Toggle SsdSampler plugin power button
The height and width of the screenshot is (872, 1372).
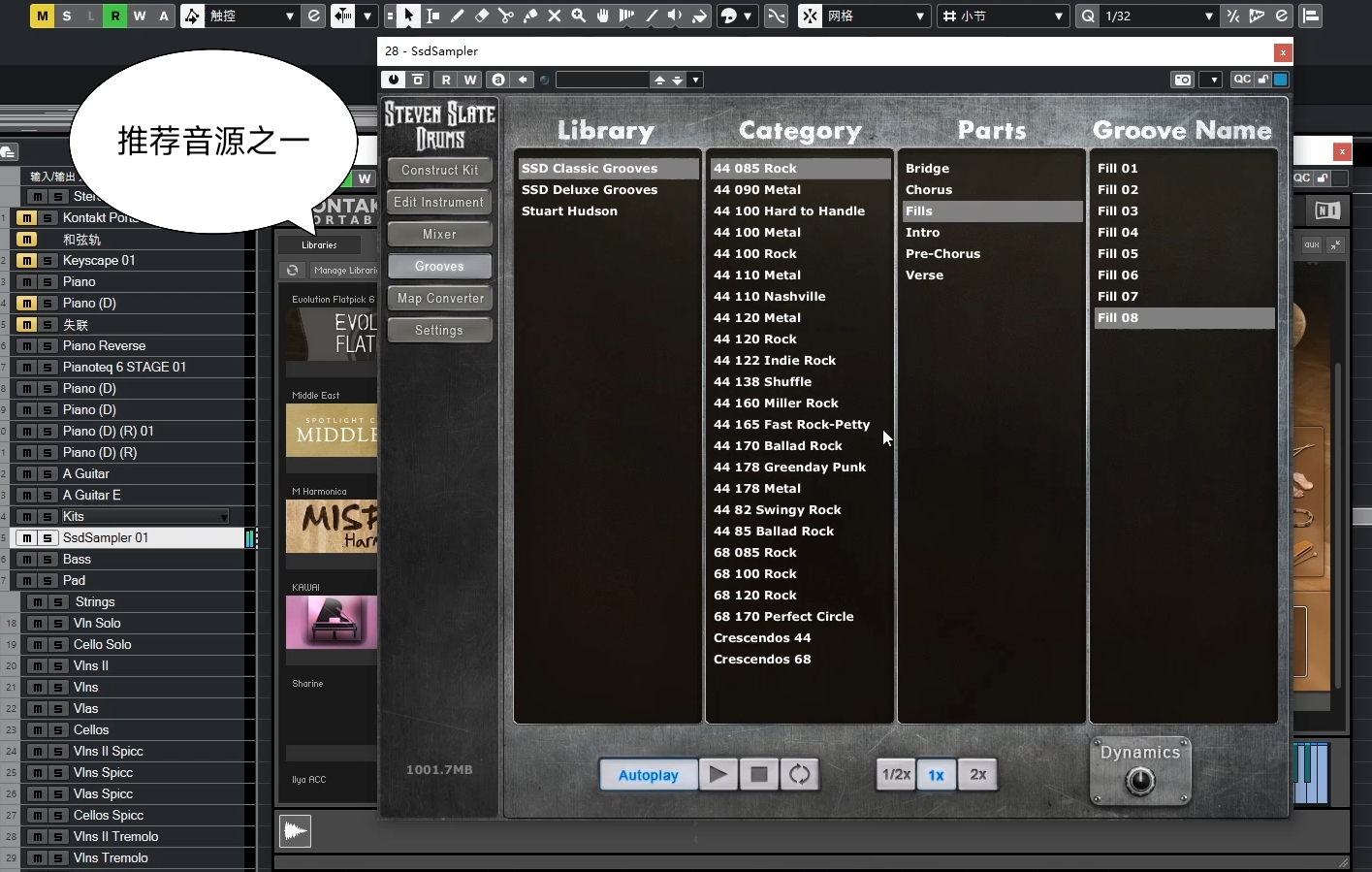pos(394,80)
